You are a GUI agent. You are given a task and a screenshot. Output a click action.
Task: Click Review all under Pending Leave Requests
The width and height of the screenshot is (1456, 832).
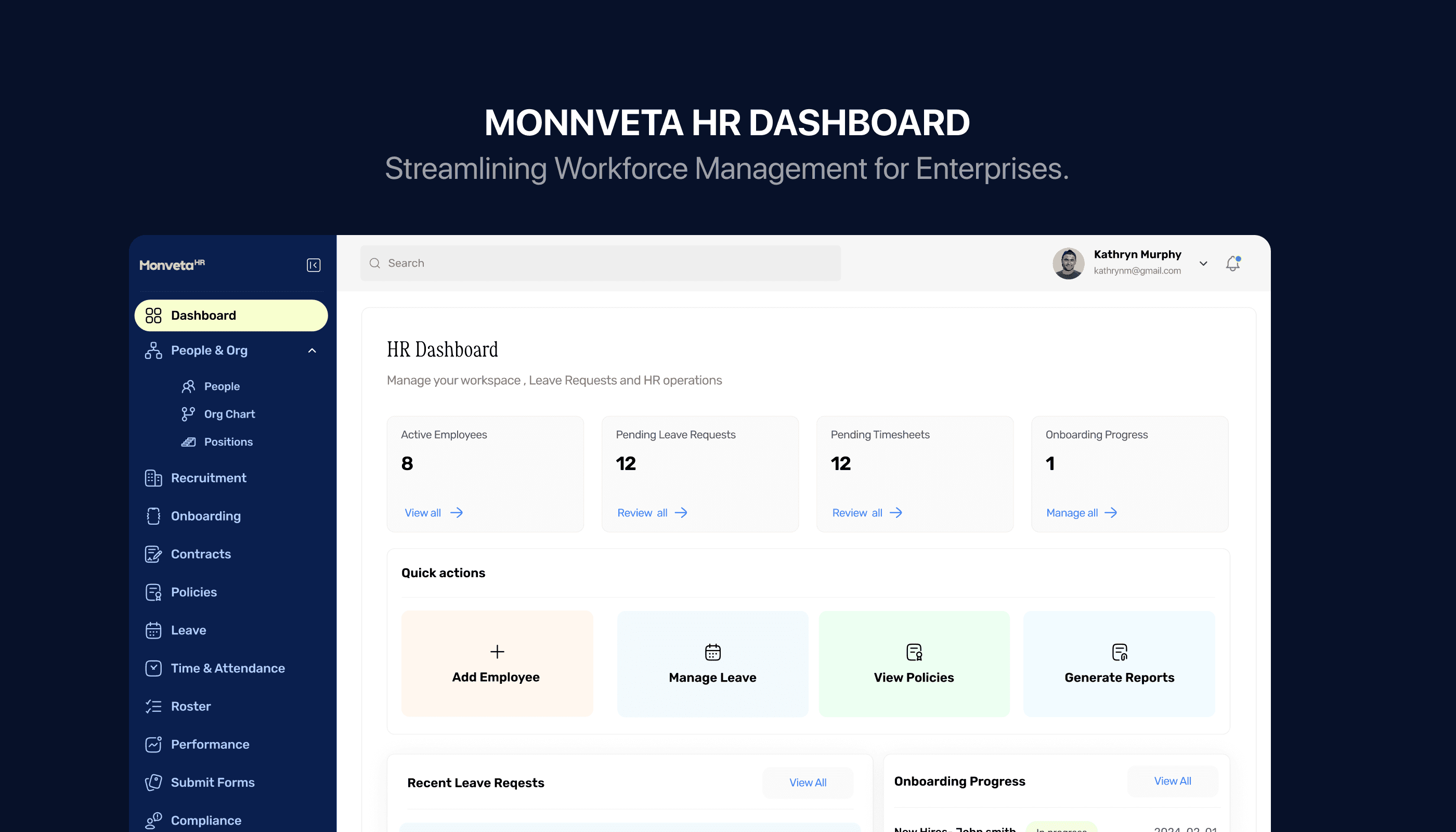(642, 513)
